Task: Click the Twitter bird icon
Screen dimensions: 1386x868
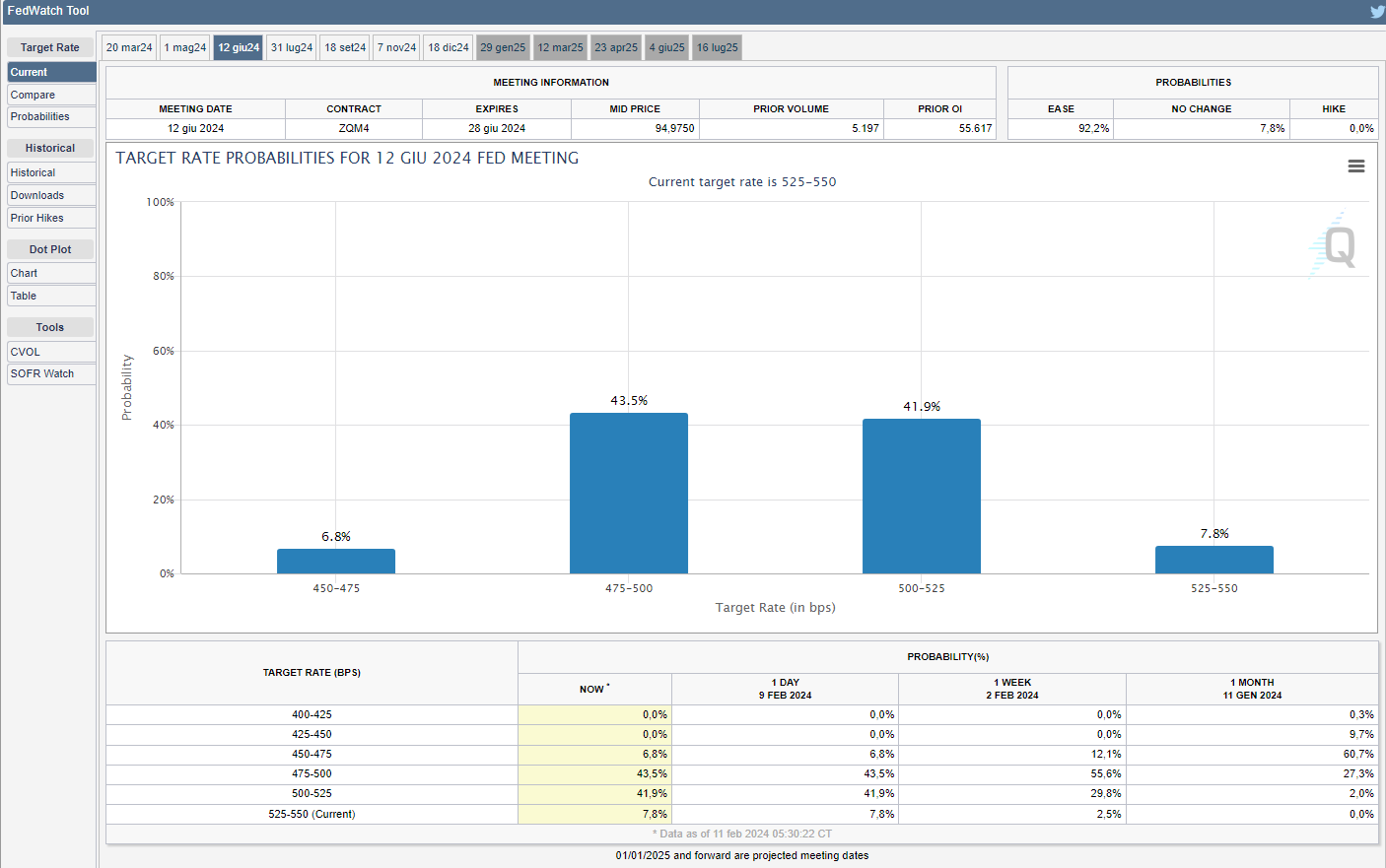Action: click(x=1376, y=12)
